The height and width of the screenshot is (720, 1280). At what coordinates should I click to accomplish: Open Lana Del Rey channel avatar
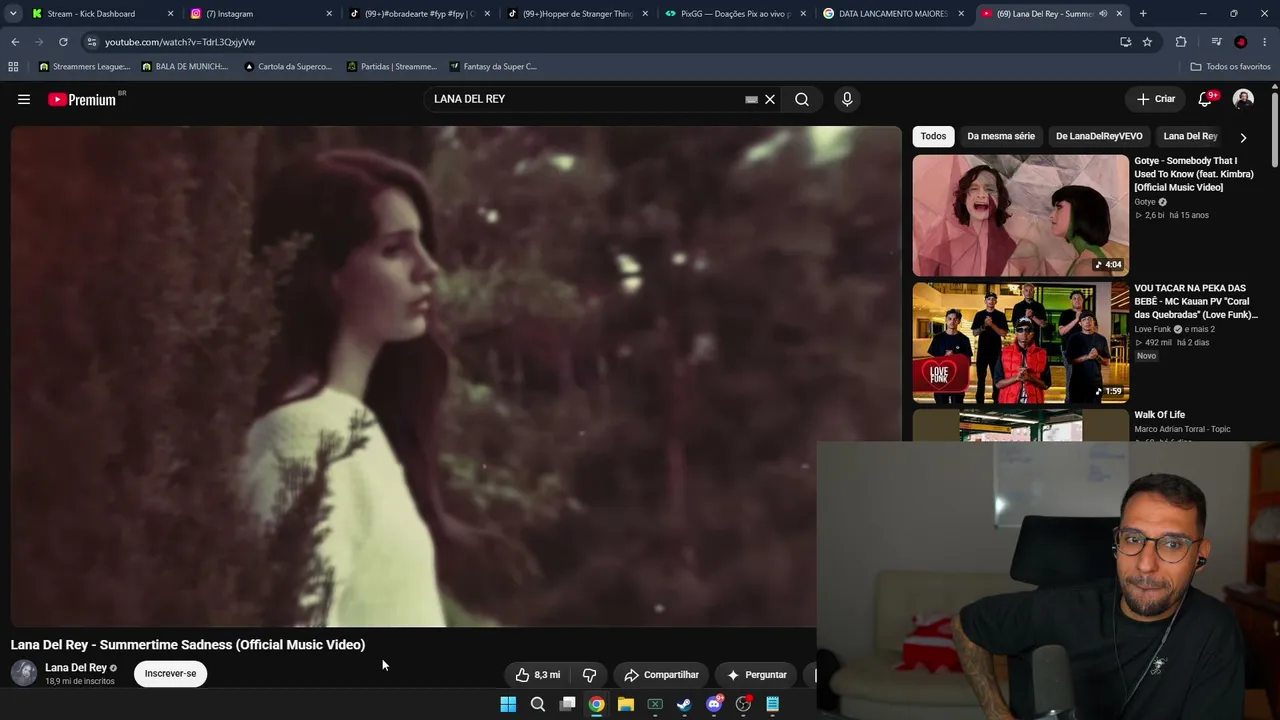24,673
